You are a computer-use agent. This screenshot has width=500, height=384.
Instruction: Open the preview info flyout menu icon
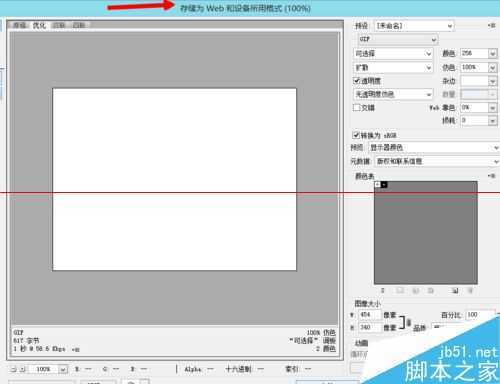tap(76, 350)
